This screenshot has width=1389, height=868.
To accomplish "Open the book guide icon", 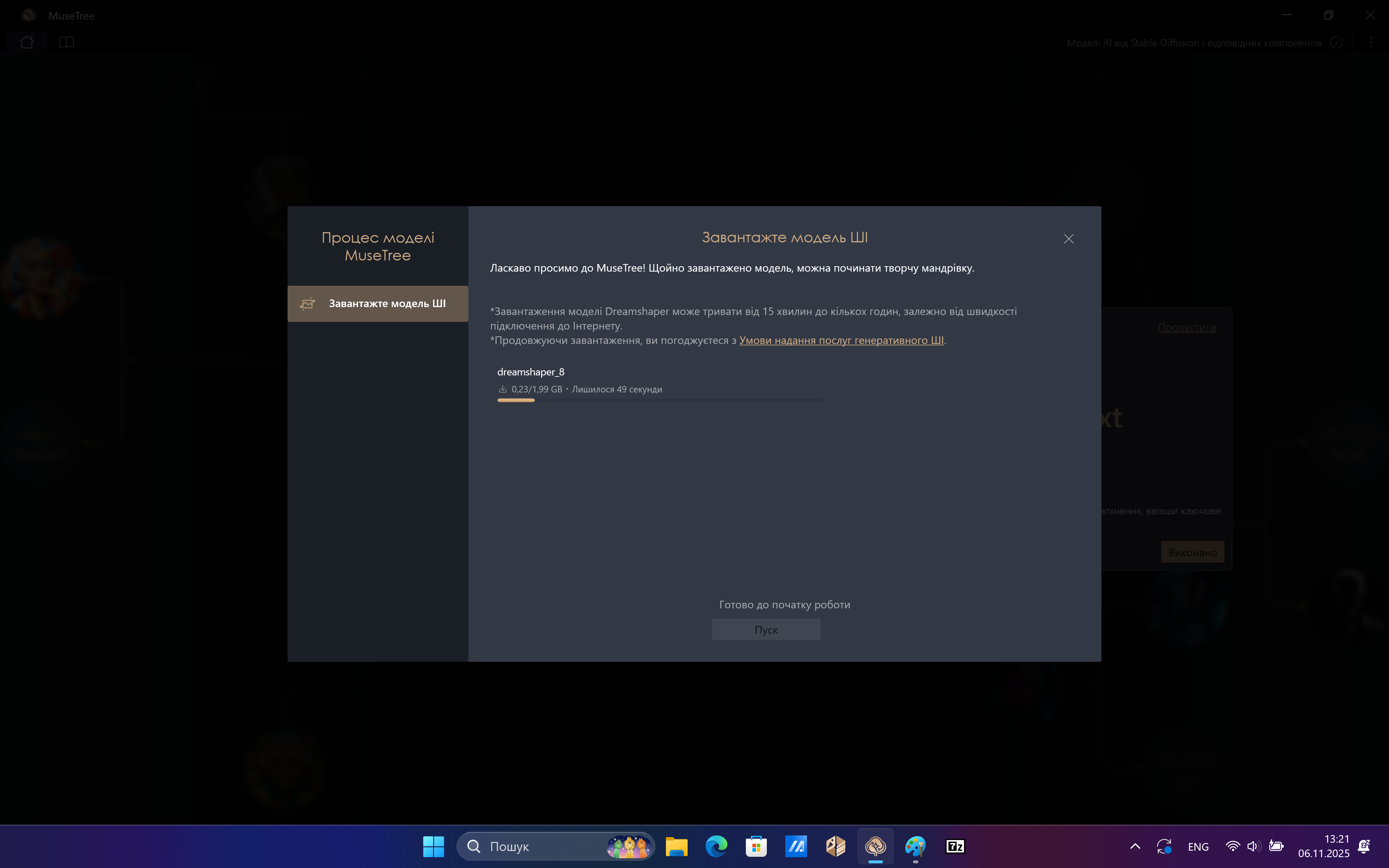I will (67, 42).
